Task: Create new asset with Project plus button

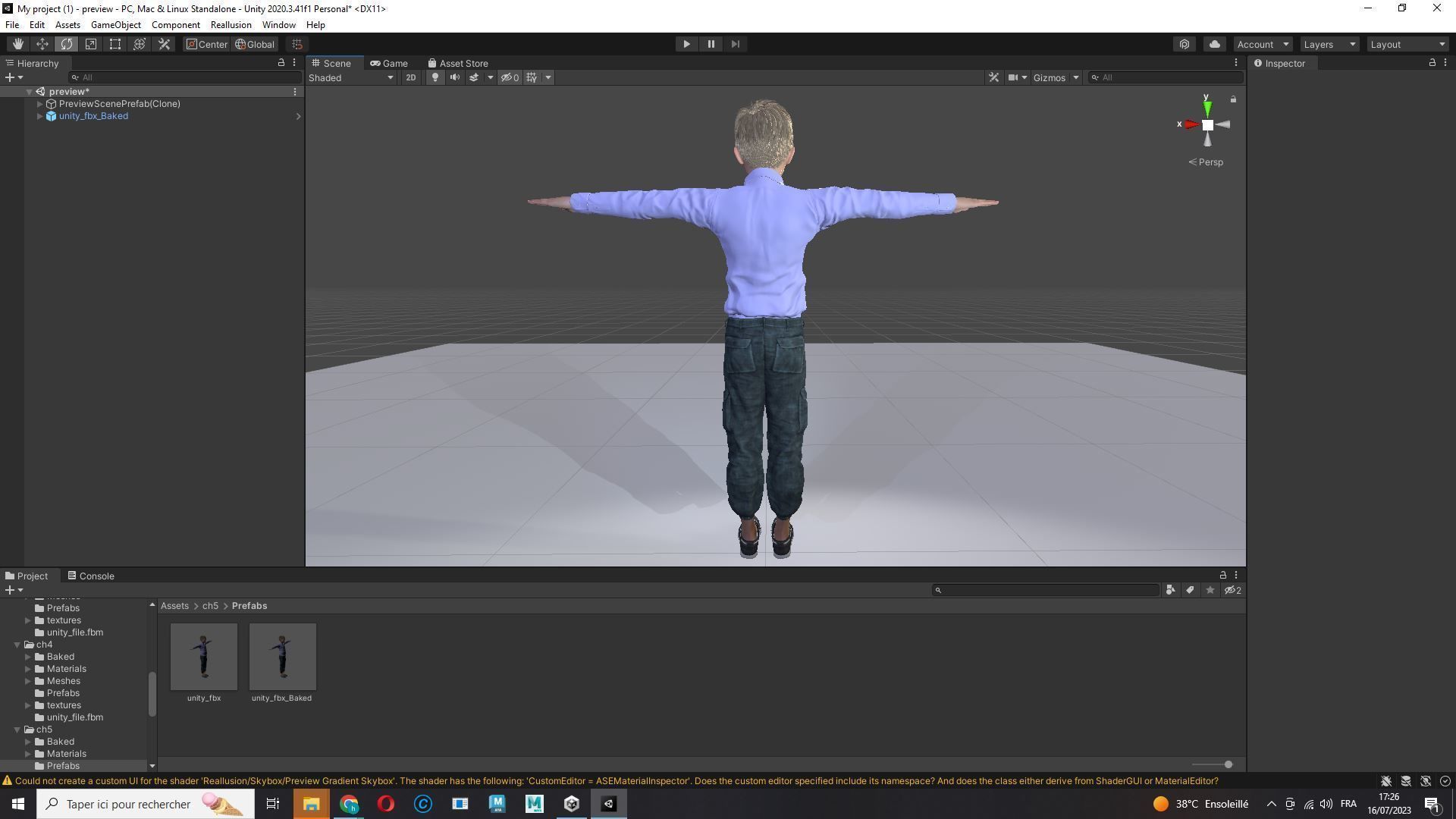Action: pos(14,590)
